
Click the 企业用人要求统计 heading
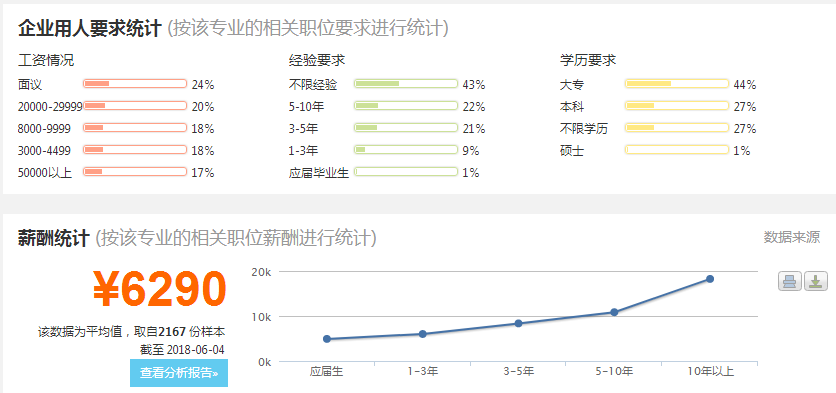[90, 28]
